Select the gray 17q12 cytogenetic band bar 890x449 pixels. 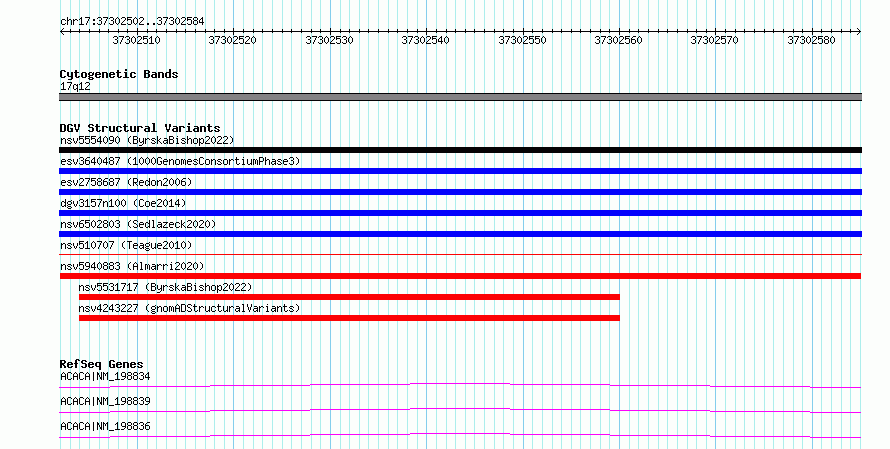(x=460, y=97)
